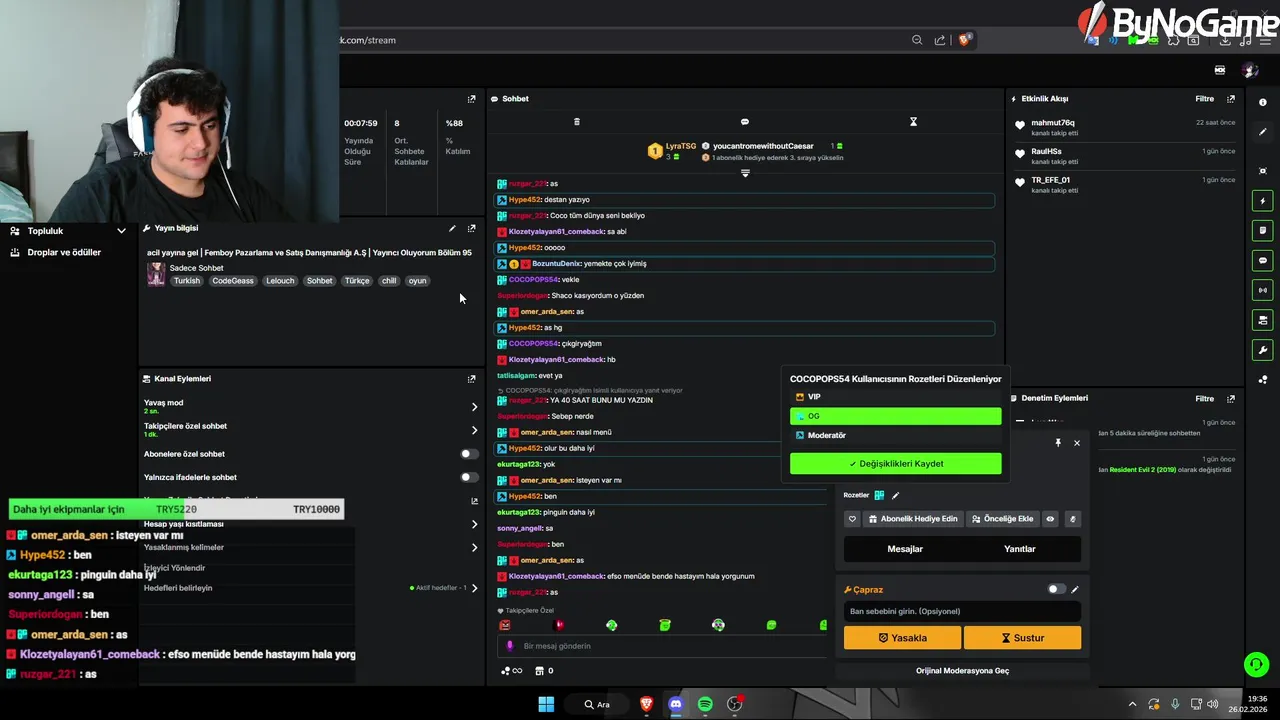1280x720 pixels.
Task: Toggle the eye icon in user card
Action: (x=1050, y=519)
